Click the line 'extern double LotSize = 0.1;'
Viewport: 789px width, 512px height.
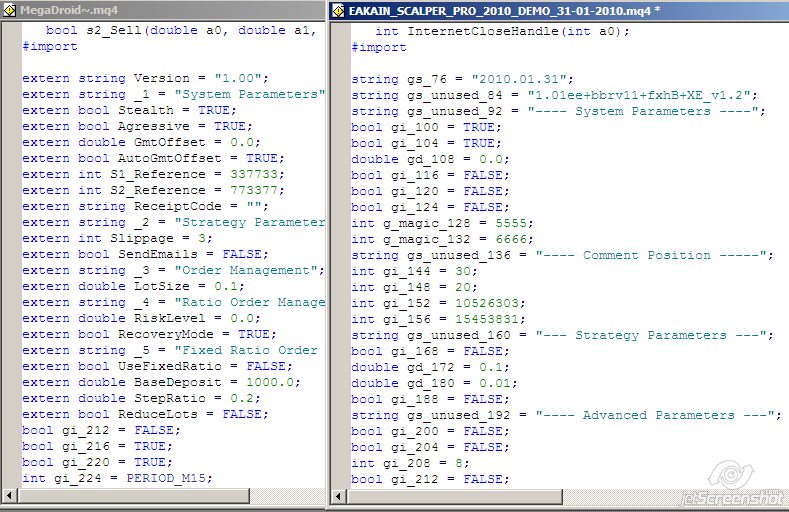pos(133,287)
